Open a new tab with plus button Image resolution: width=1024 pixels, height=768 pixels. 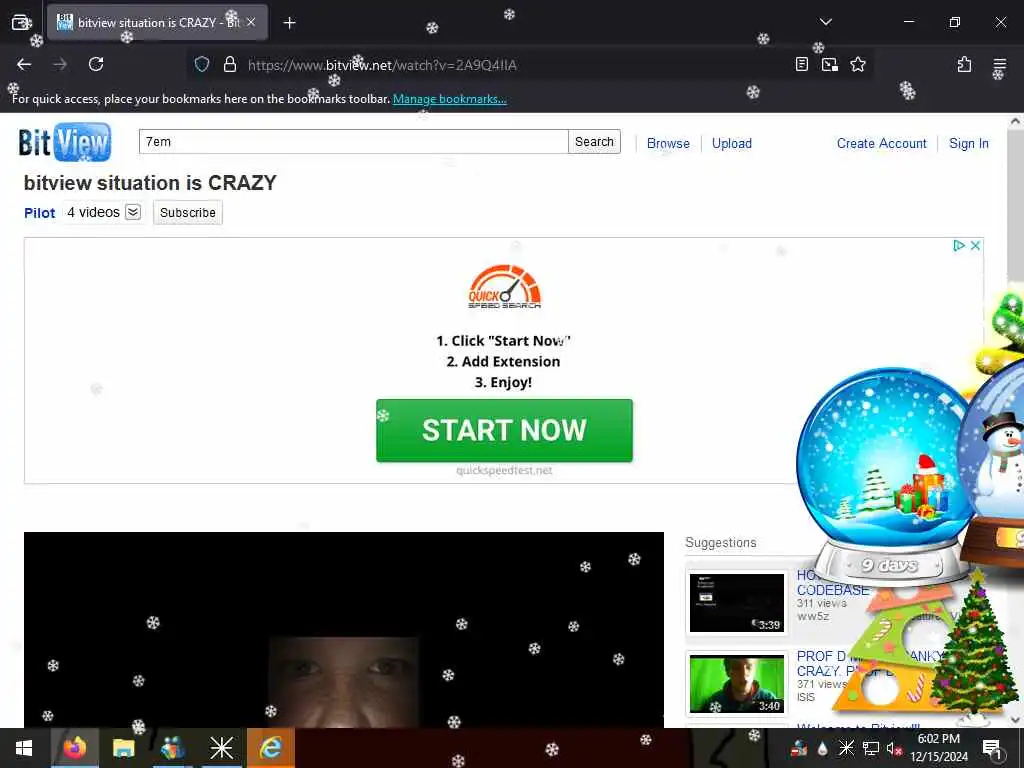[289, 23]
